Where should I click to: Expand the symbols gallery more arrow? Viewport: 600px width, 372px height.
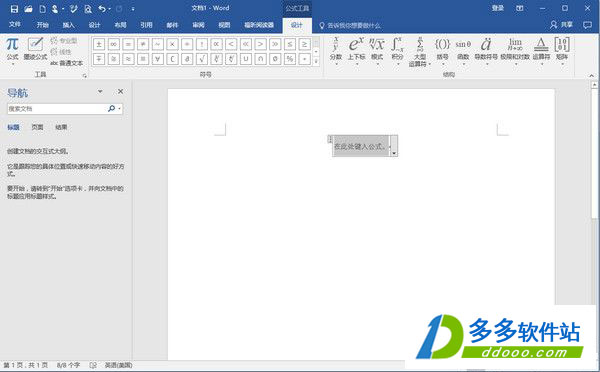[x=316, y=61]
